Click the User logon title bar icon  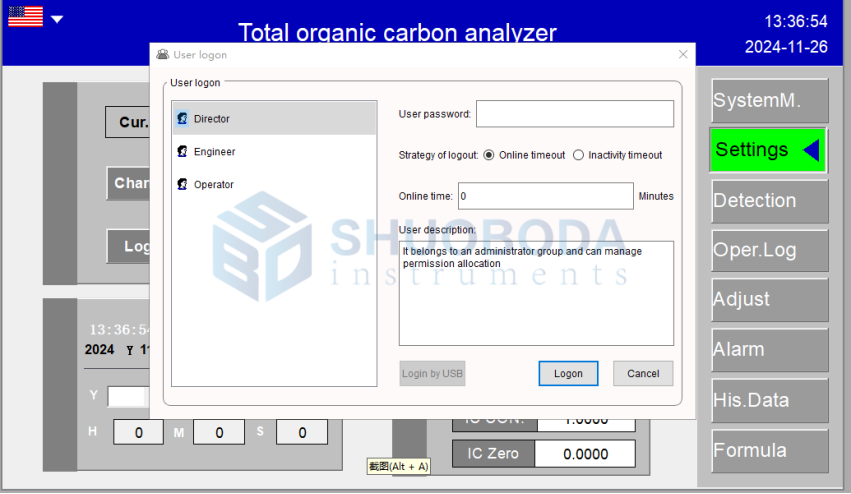tap(162, 54)
